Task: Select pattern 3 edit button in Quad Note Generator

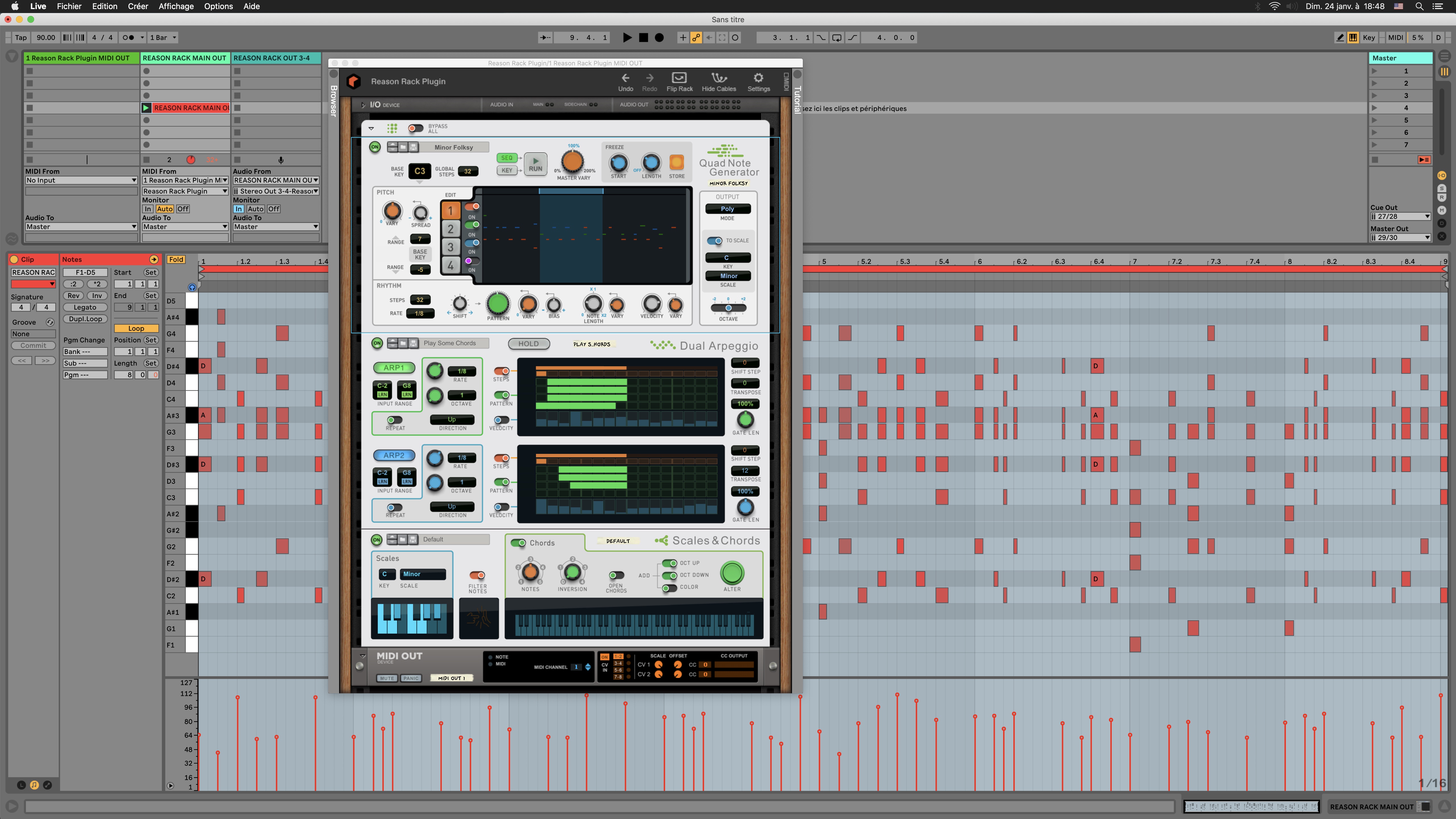Action: (x=450, y=247)
